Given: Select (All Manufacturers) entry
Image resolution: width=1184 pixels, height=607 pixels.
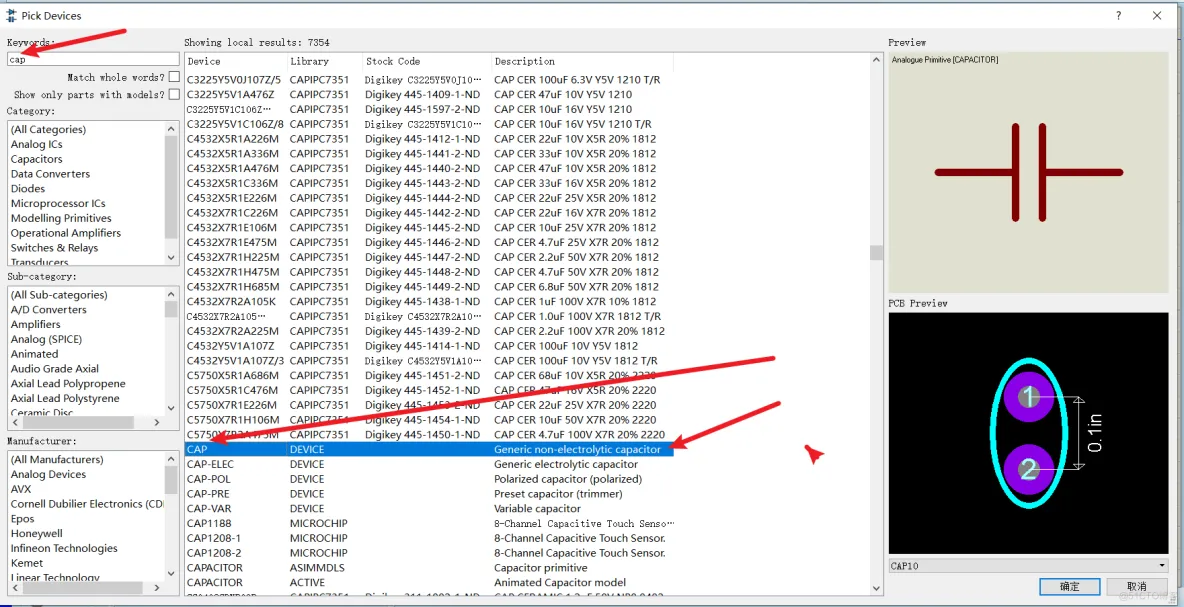Looking at the screenshot, I should click(57, 459).
